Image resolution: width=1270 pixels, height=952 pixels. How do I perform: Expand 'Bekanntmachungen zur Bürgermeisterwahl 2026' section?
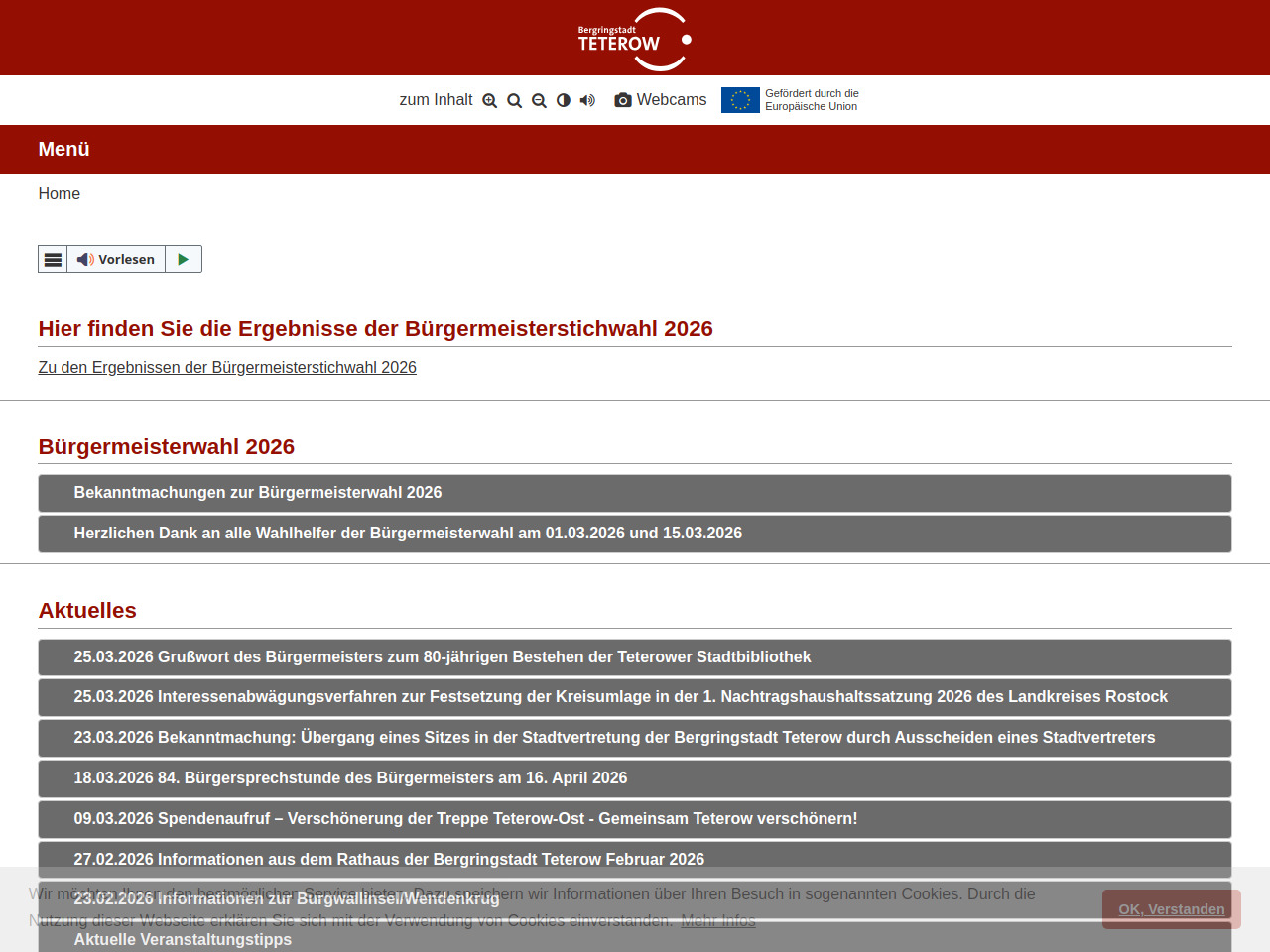click(258, 493)
